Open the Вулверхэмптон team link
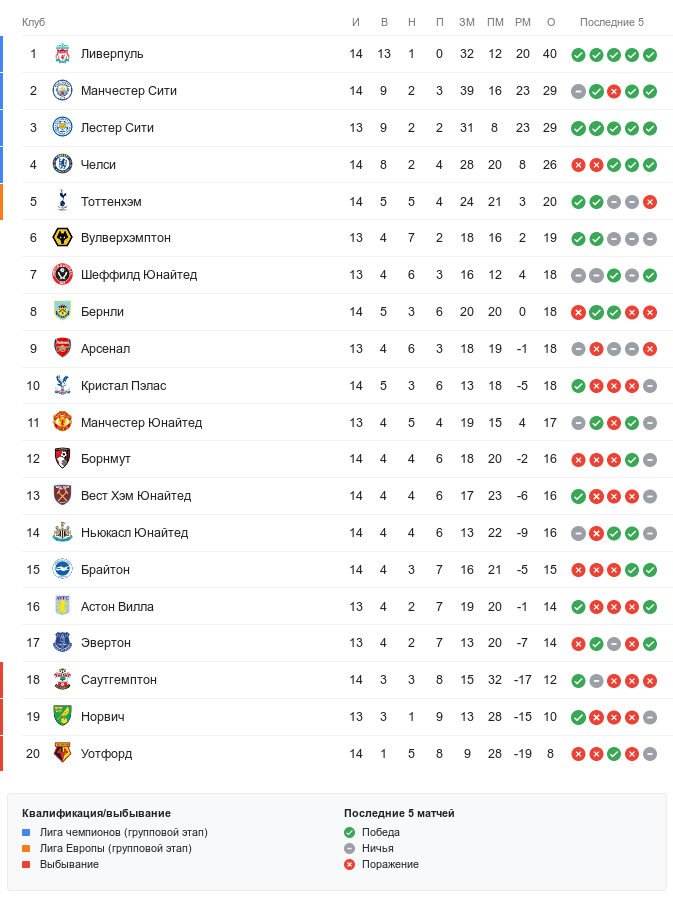The height and width of the screenshot is (897, 673). point(125,238)
